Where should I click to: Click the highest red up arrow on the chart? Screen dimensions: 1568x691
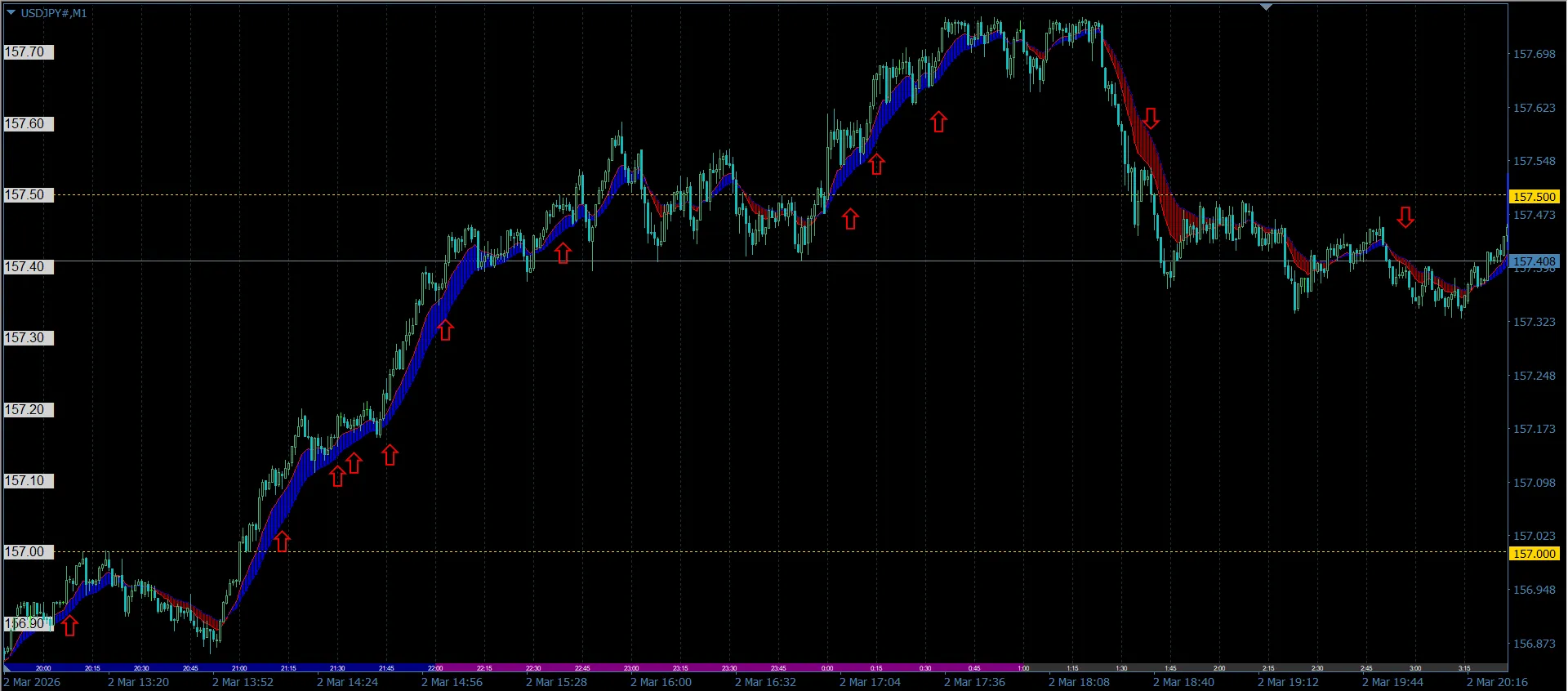(938, 122)
